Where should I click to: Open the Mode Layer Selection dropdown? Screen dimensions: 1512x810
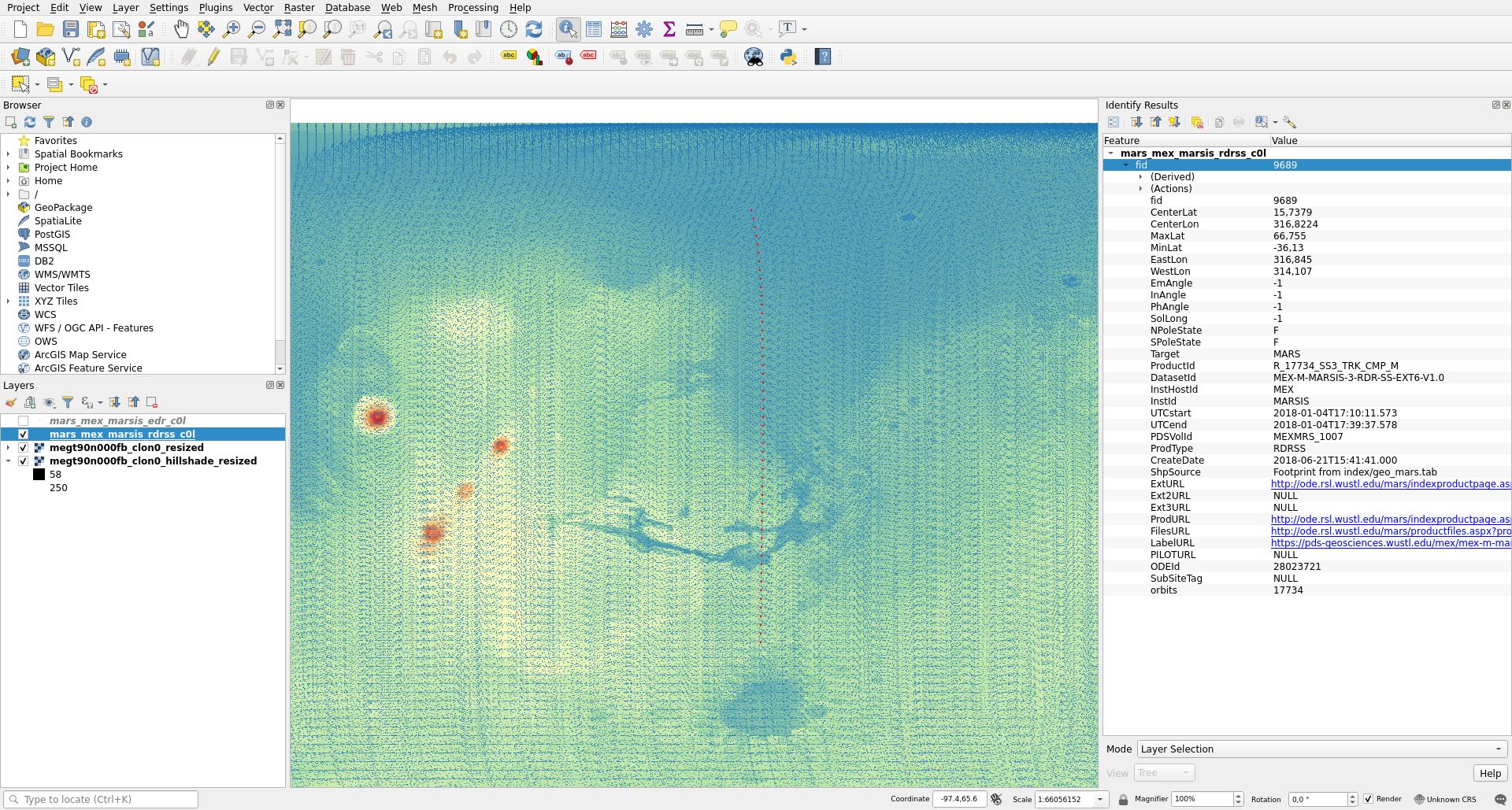1321,749
